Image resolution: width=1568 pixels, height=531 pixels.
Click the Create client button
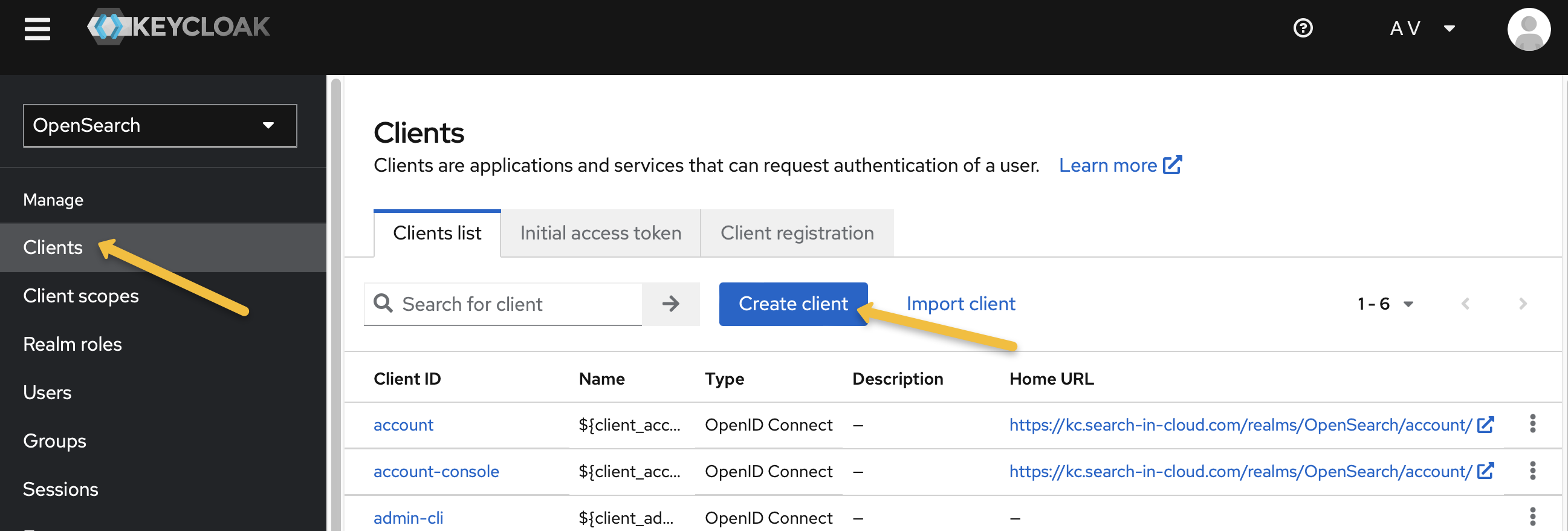pos(793,304)
